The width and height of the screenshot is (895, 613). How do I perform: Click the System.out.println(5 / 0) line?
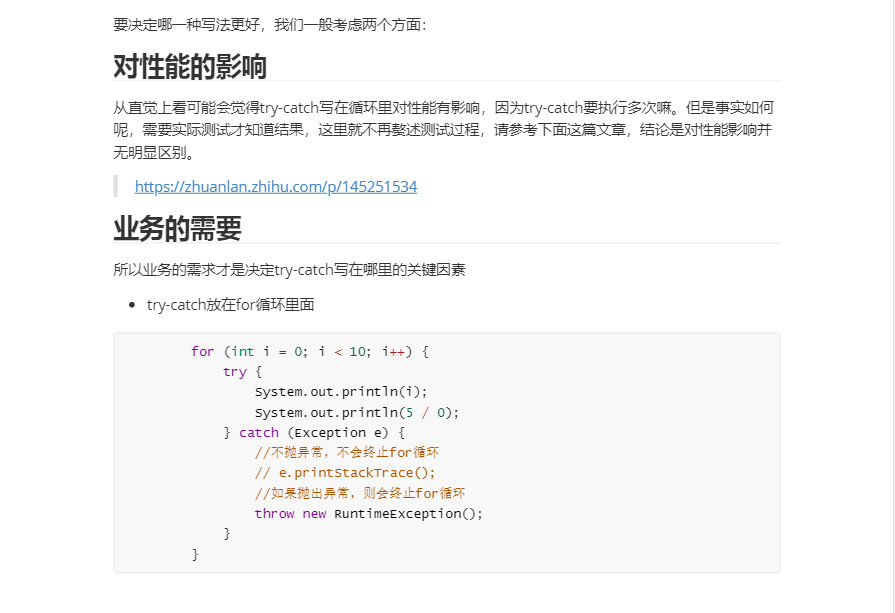(356, 412)
